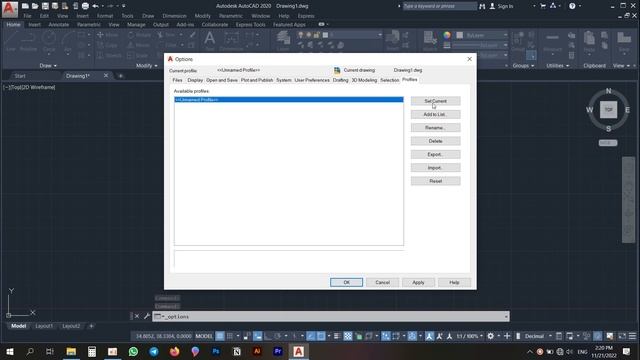This screenshot has width=640, height=360.
Task: Click the Help question mark icon in the title bar
Action: 572,6
